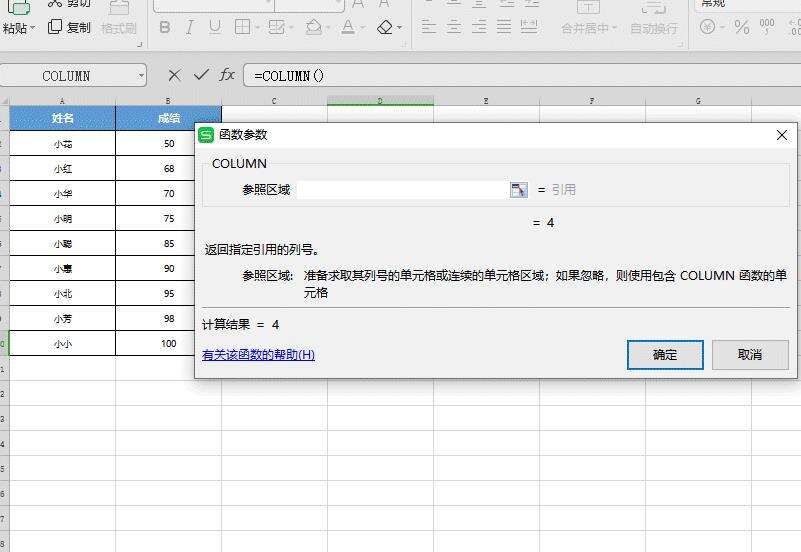
Task: Open the Name Box dropdown showing COLUMN
Action: [141, 75]
